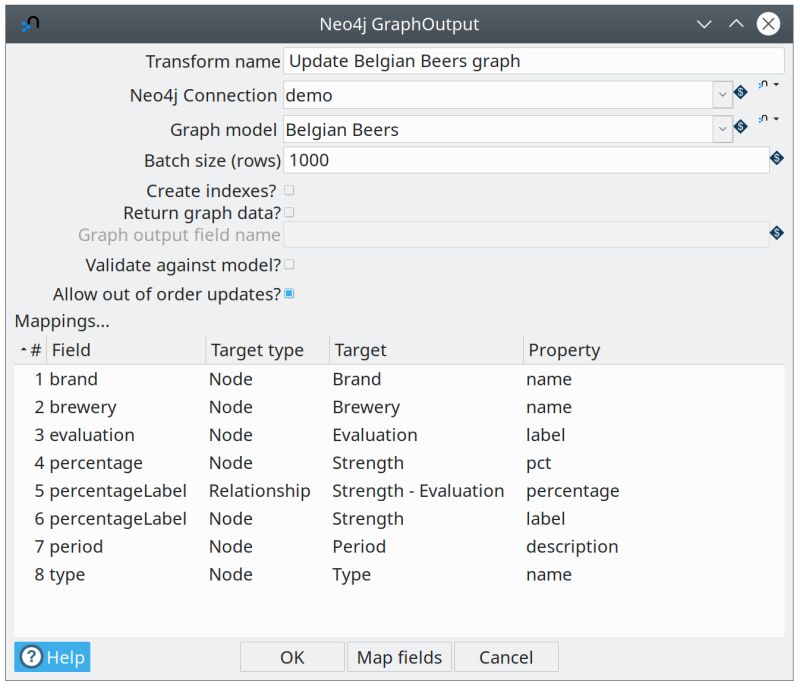Enable Validate against model
800x691 pixels.
288,264
